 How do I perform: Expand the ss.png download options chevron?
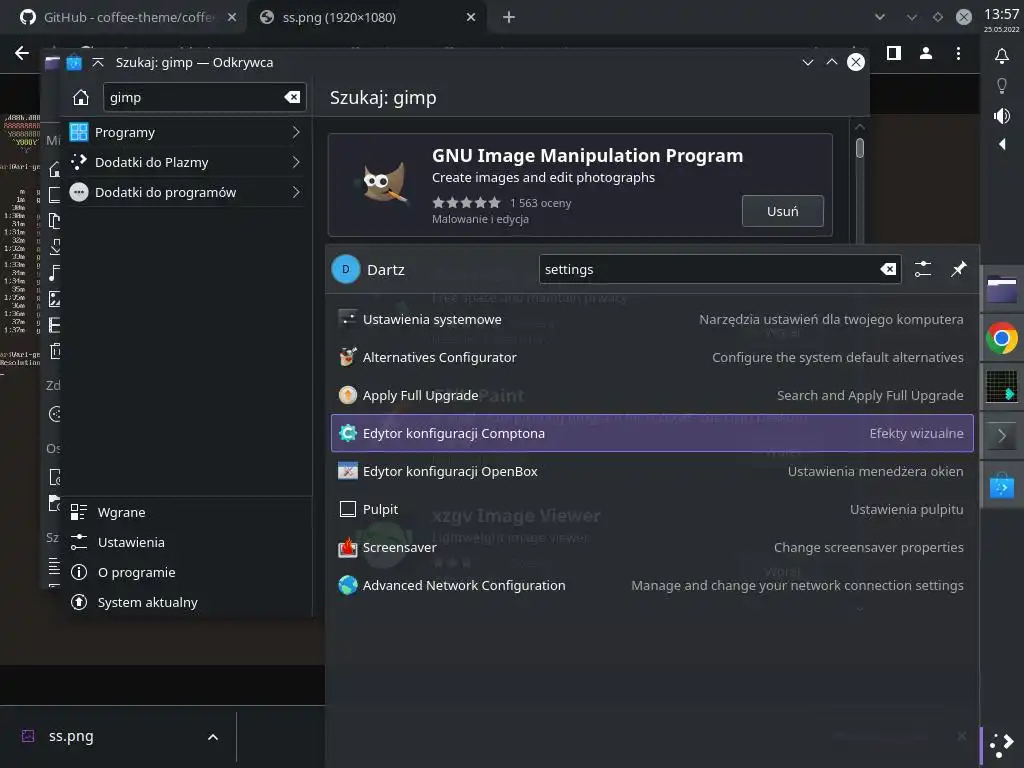point(213,737)
